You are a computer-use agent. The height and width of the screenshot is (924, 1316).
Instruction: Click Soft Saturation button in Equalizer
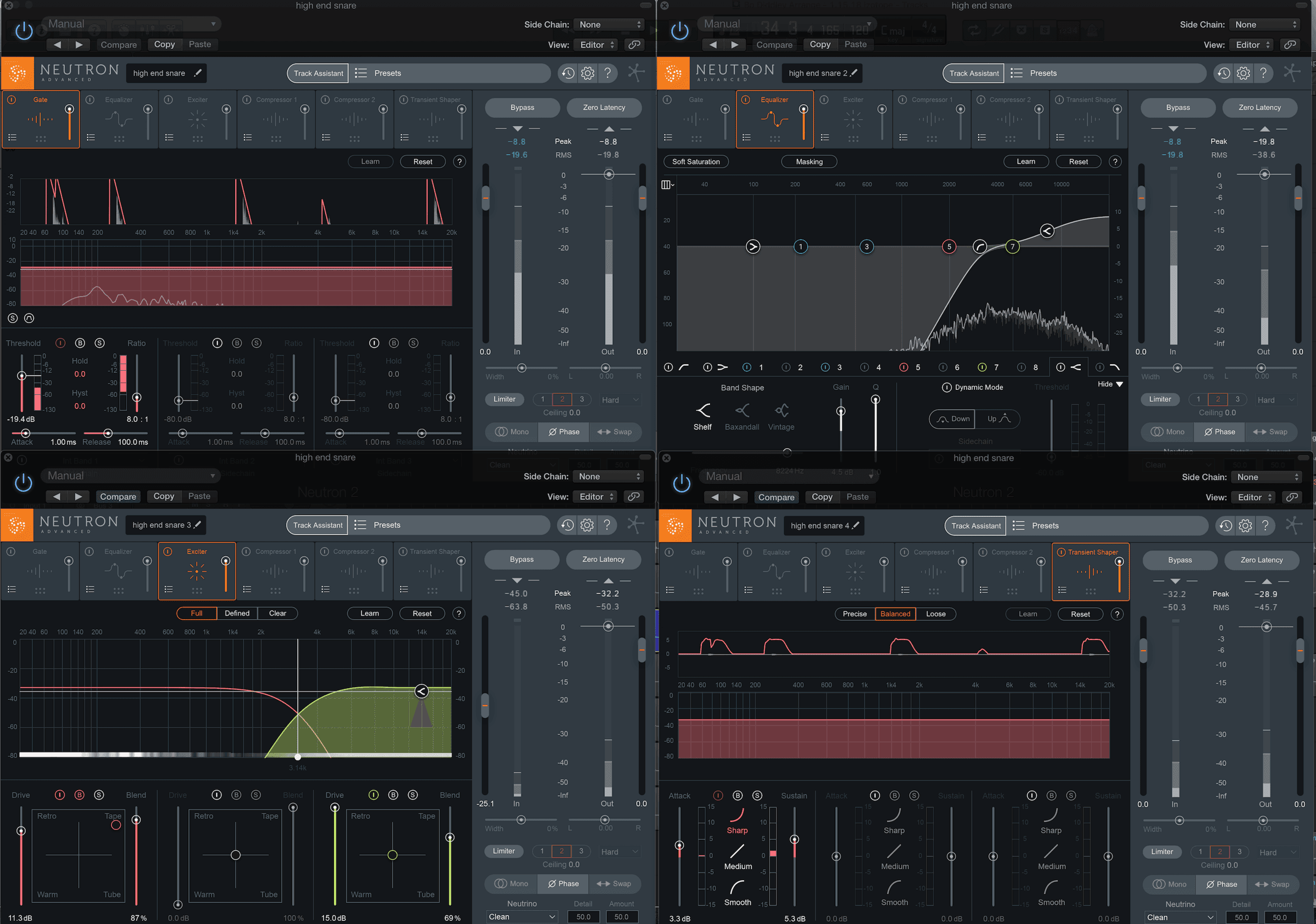[696, 162]
